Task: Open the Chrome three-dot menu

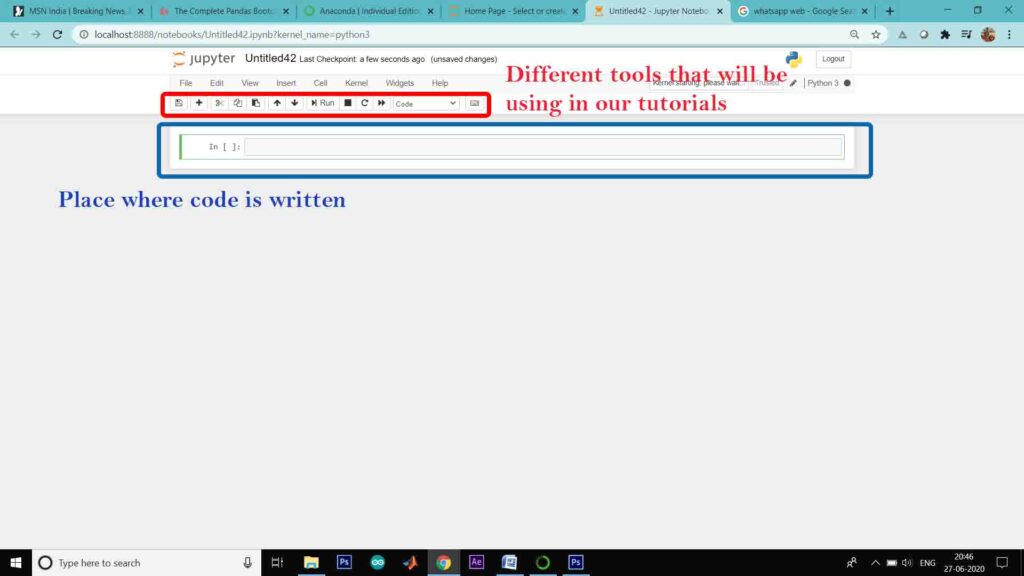Action: 1010,35
